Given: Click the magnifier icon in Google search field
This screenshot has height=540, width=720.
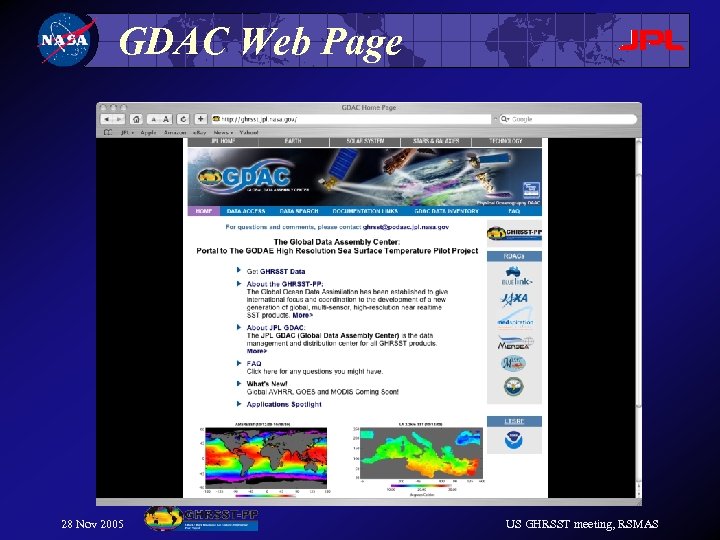Looking at the screenshot, I should [x=505, y=119].
